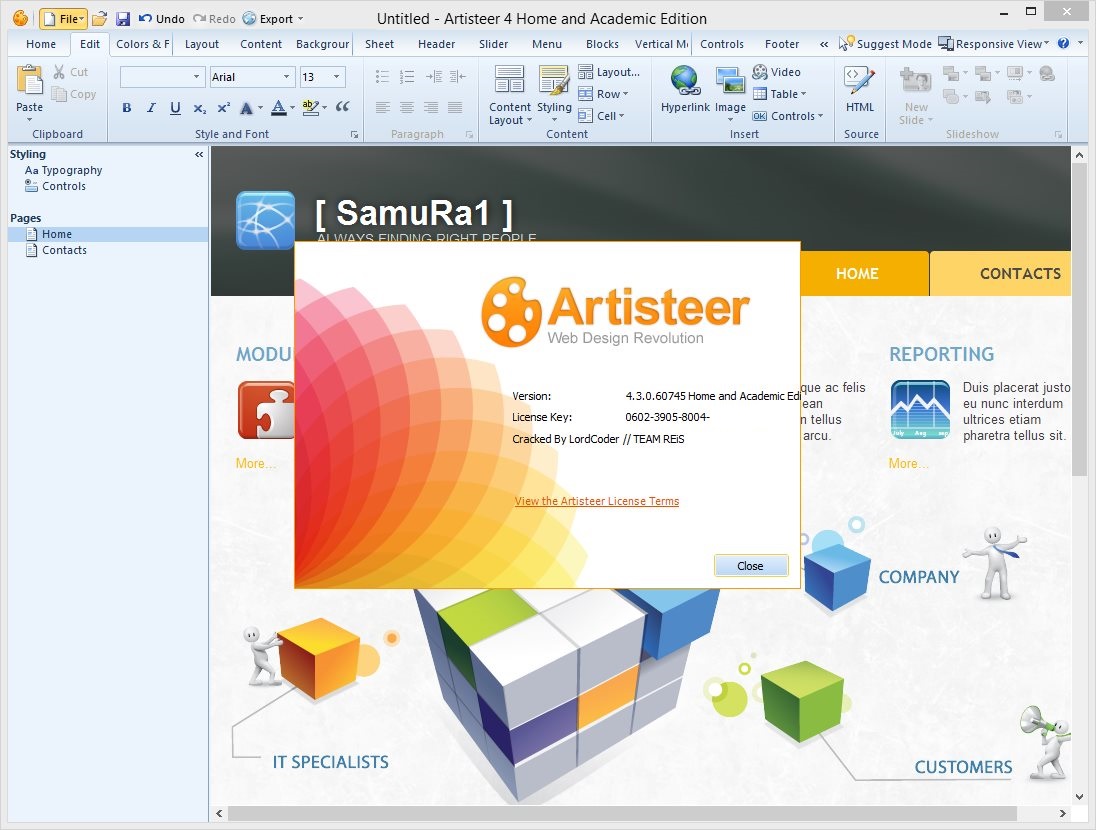Toggle subscript formatting

200,108
